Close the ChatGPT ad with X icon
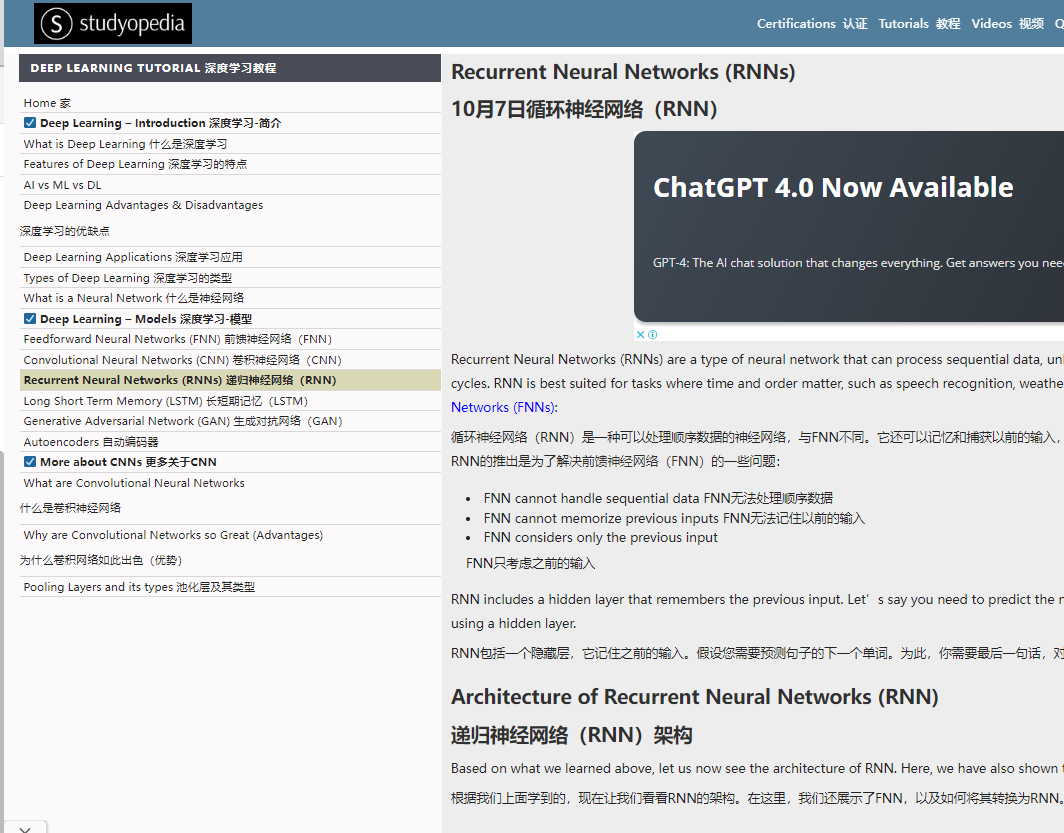Image resolution: width=1064 pixels, height=833 pixels. (x=640, y=334)
